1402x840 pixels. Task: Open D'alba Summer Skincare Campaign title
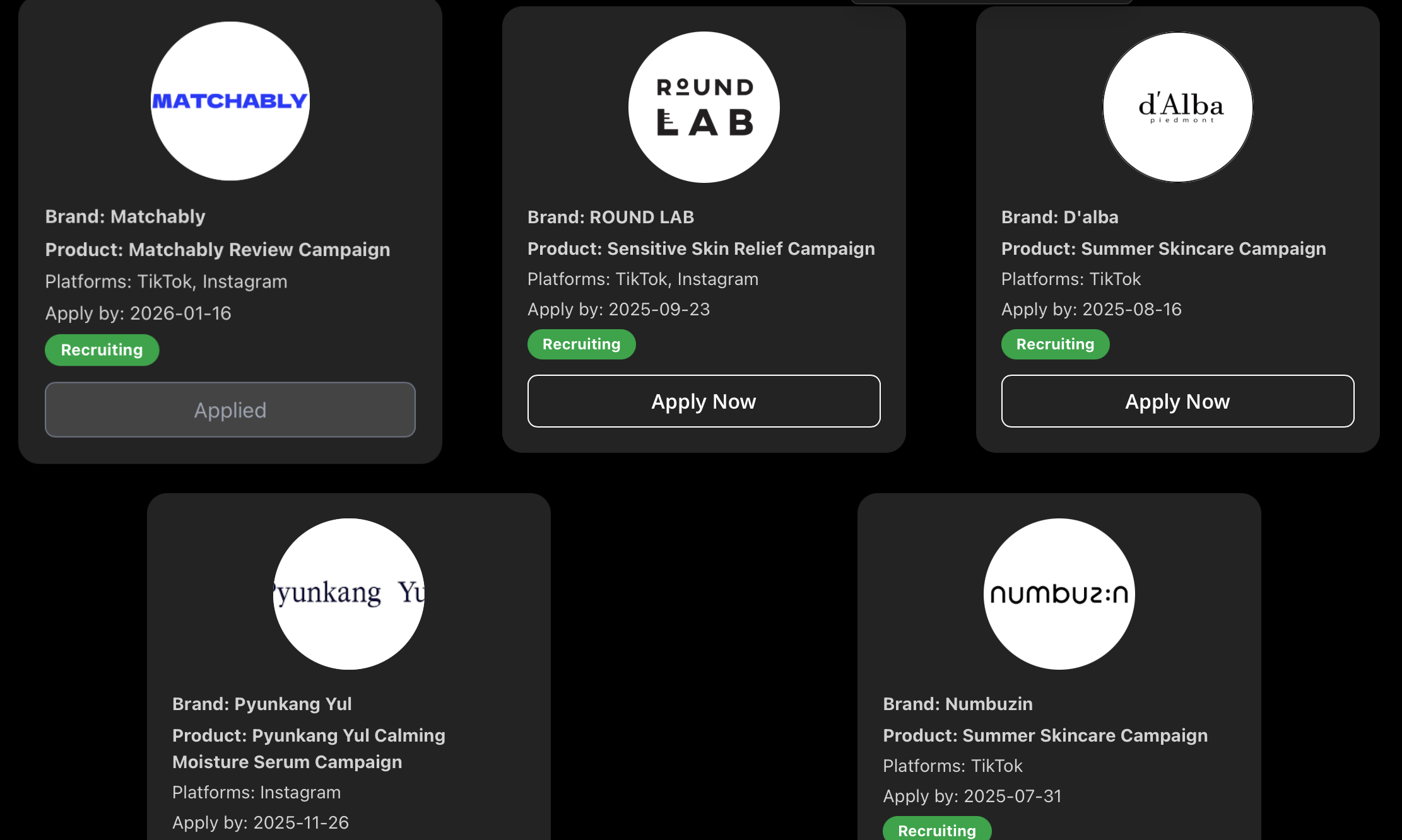1164,248
